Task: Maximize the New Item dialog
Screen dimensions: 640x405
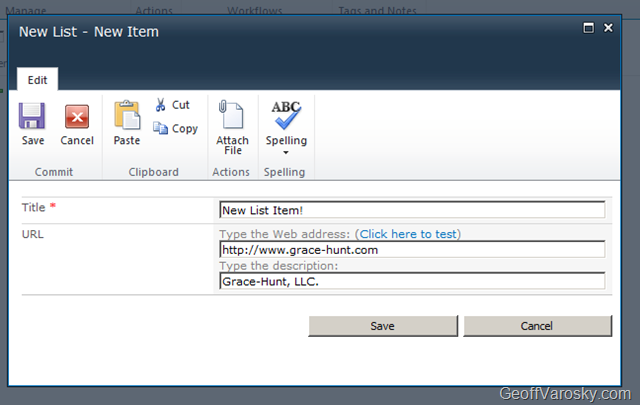Action: pos(588,28)
